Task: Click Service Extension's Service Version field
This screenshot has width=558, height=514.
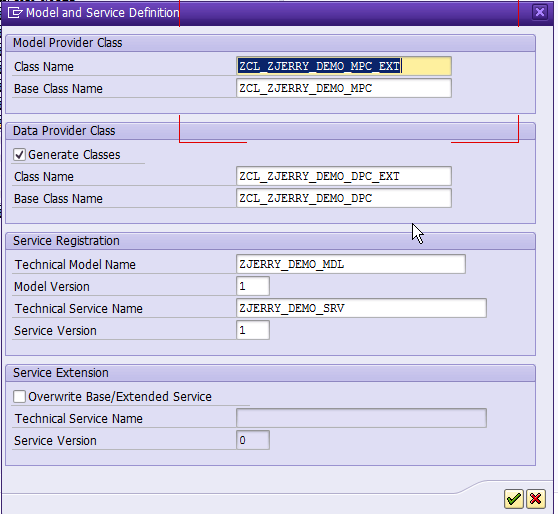Action: (x=253, y=440)
